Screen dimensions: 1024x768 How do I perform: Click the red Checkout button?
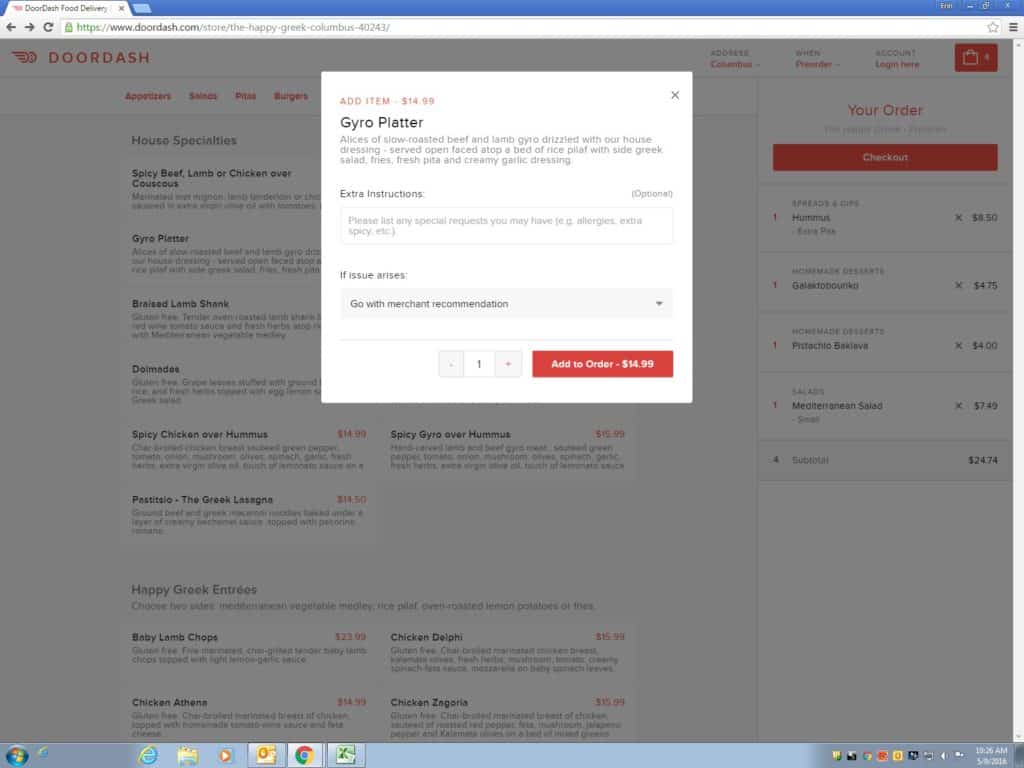[885, 157]
